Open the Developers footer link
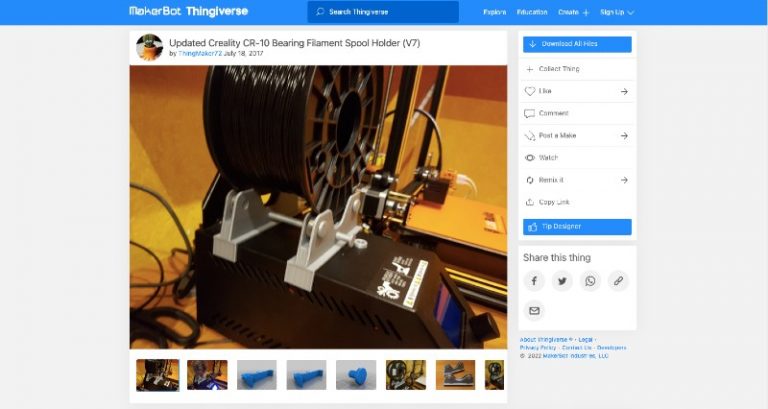The image size is (768, 409). pyautogui.click(x=611, y=348)
